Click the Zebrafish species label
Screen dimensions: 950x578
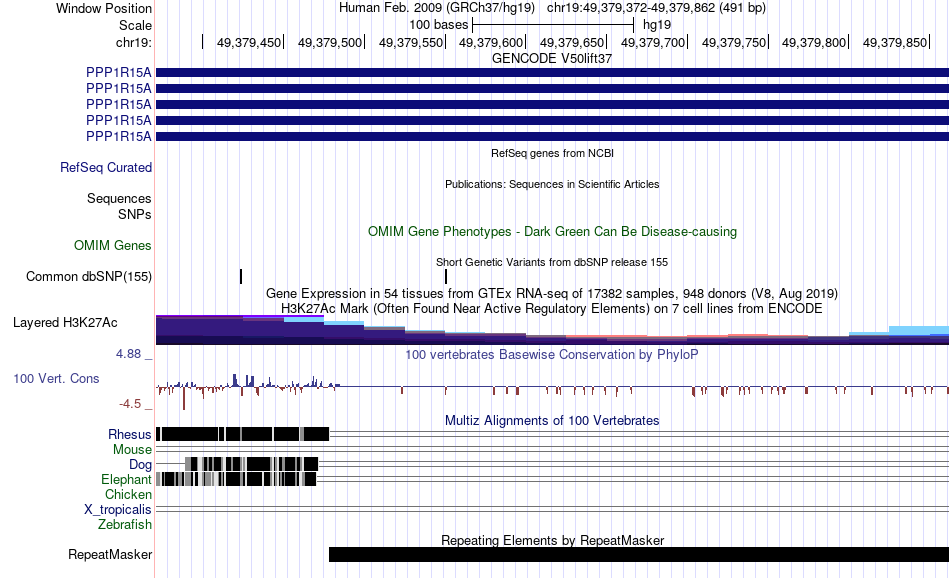[125, 524]
